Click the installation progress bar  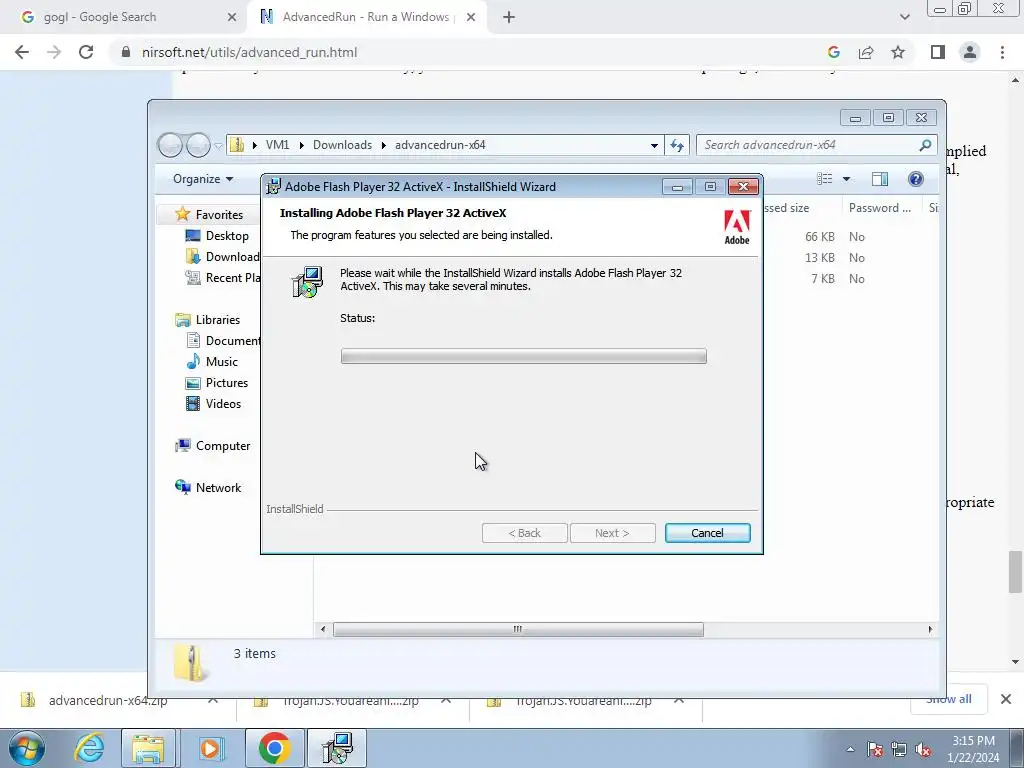click(x=523, y=356)
